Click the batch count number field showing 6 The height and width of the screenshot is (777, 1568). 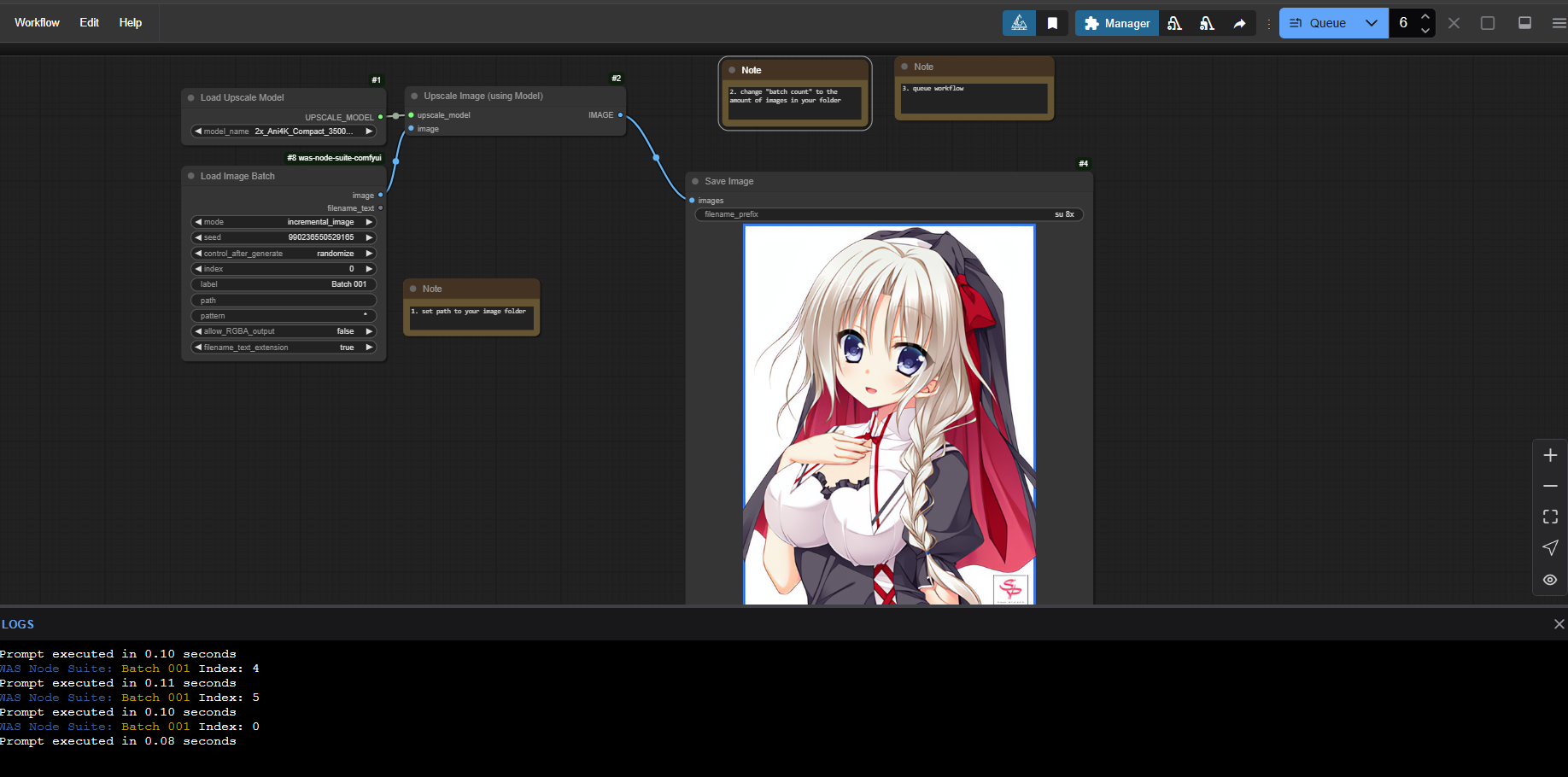(x=1403, y=23)
